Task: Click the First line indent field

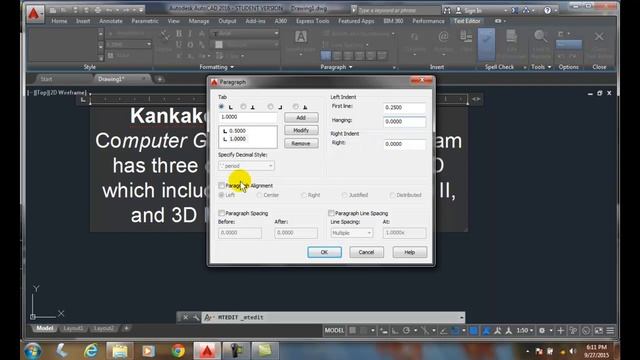Action: click(x=404, y=108)
